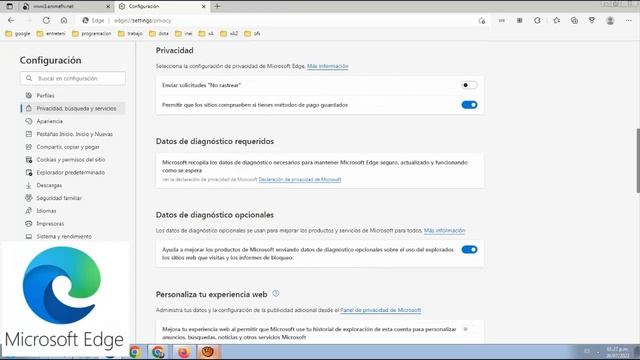Turn off optional diagnostic data toggle
Image resolution: width=640 pixels, height=360 pixels.
469,249
